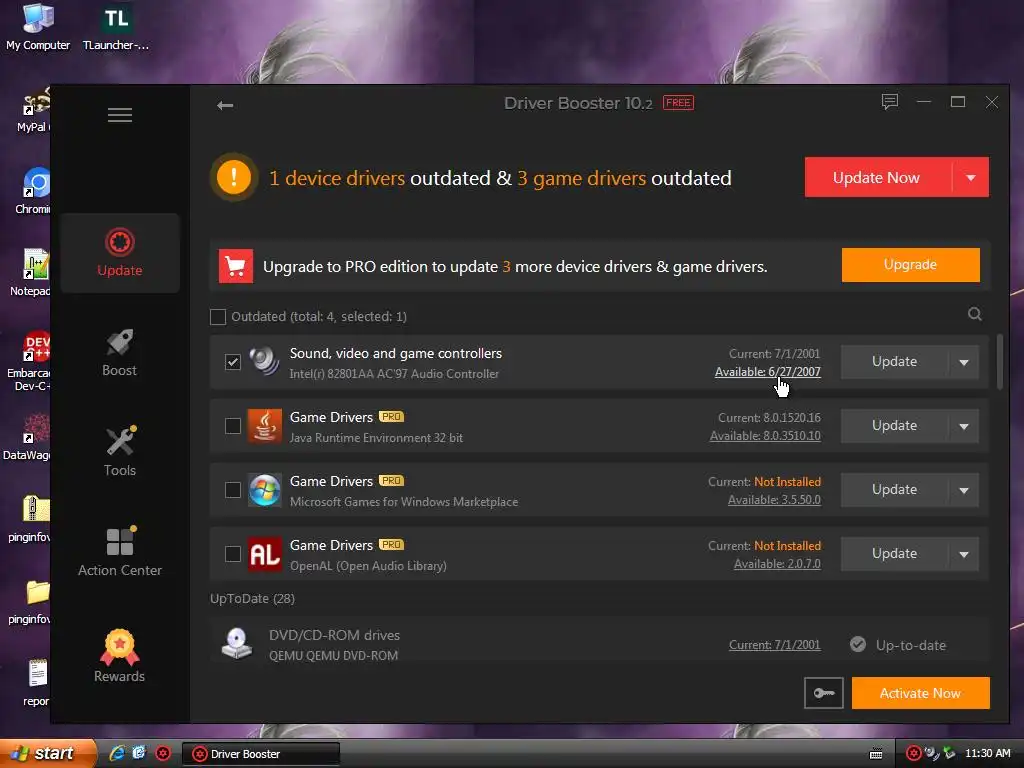Click the red FREE edition badge
Image resolution: width=1024 pixels, height=768 pixels.
click(x=678, y=103)
